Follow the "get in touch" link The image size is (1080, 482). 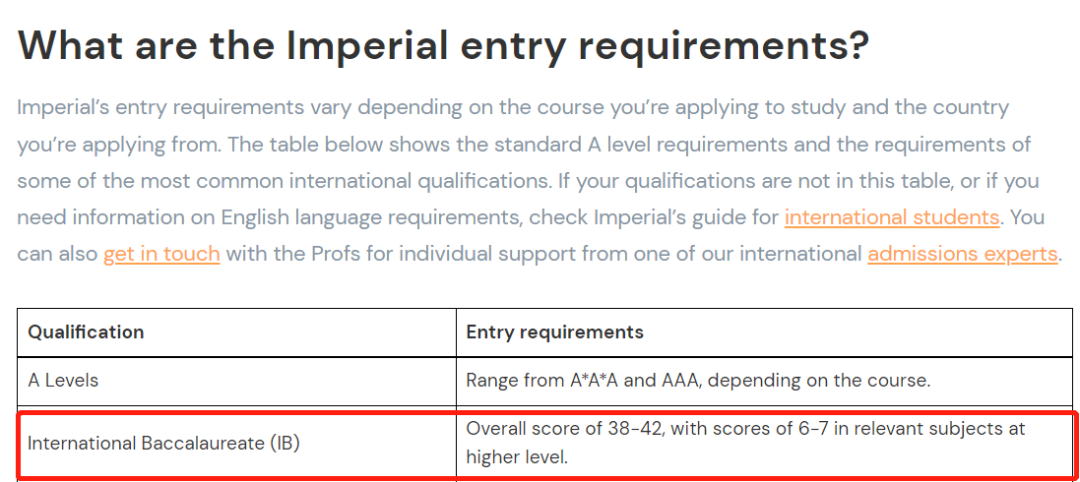[x=161, y=254]
